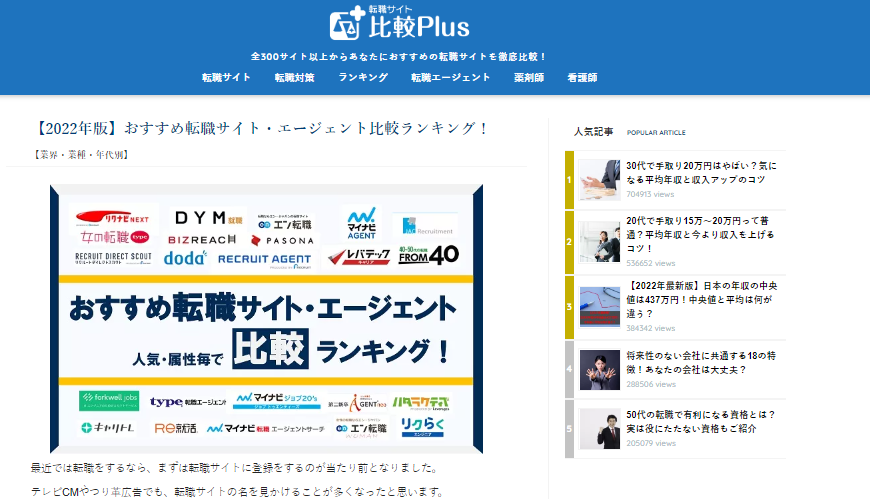
Task: Click thumbnail of 30代で手取り20万円 article
Action: [599, 180]
